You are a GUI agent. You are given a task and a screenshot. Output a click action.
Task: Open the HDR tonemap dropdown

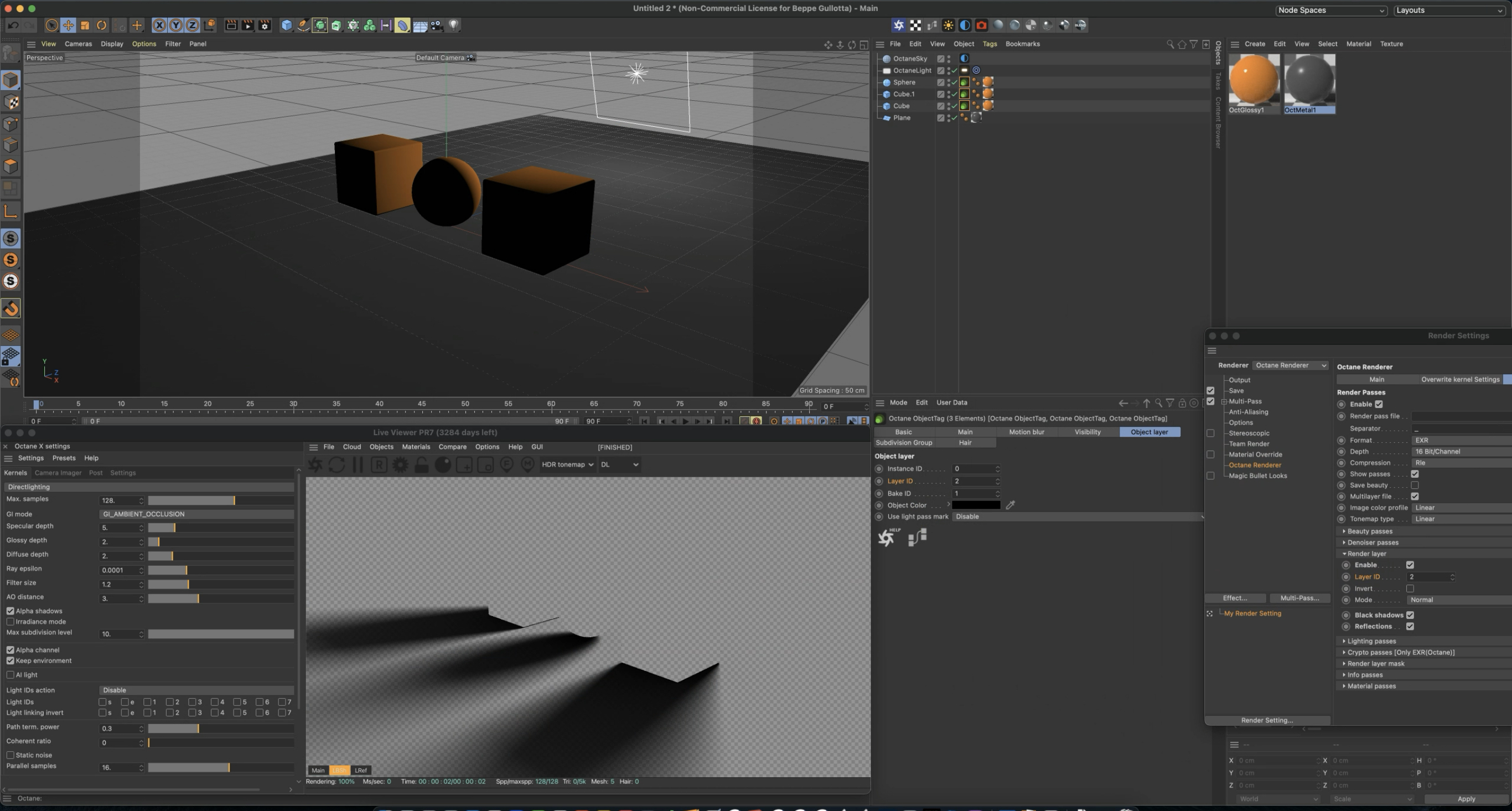tap(567, 464)
